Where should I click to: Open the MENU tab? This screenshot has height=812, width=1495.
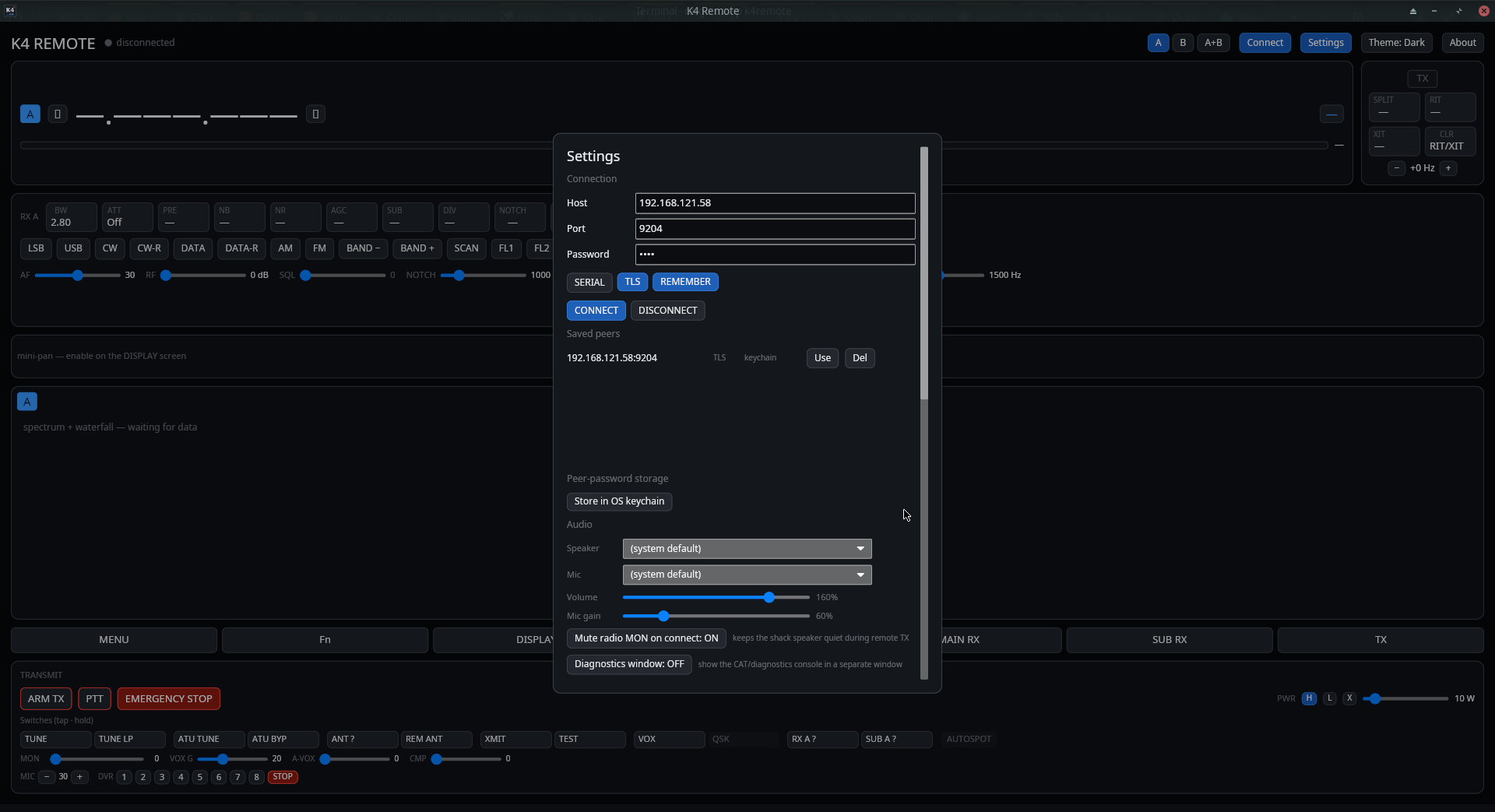pos(114,640)
